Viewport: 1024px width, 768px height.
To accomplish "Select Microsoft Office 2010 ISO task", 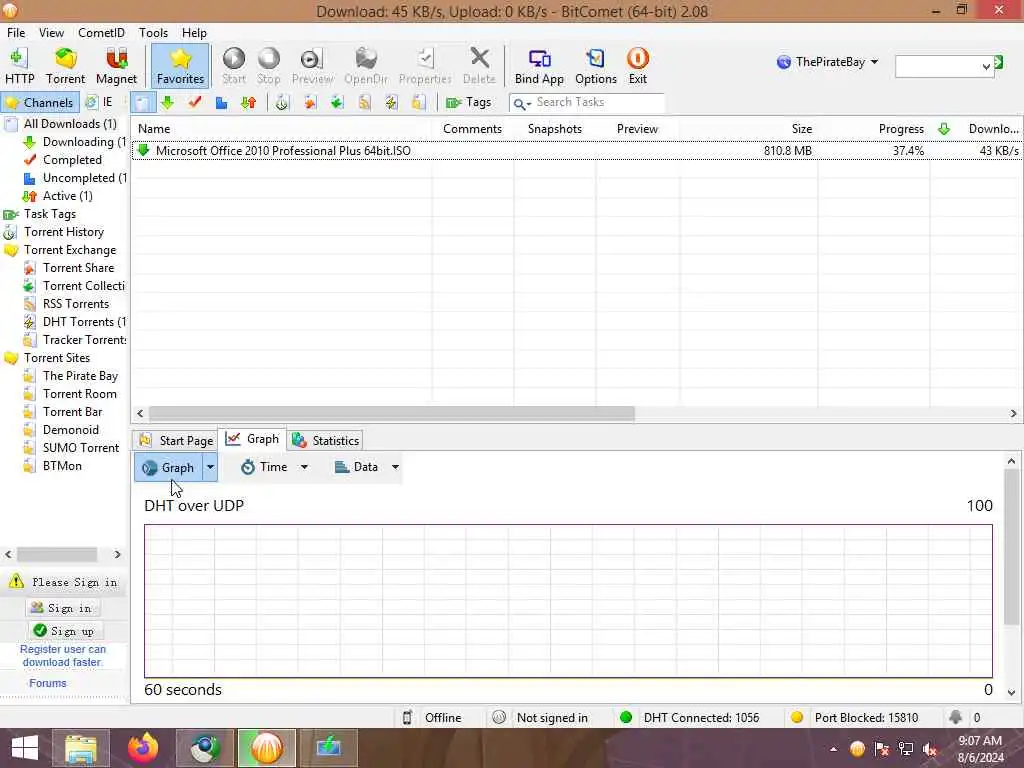I will click(577, 151).
